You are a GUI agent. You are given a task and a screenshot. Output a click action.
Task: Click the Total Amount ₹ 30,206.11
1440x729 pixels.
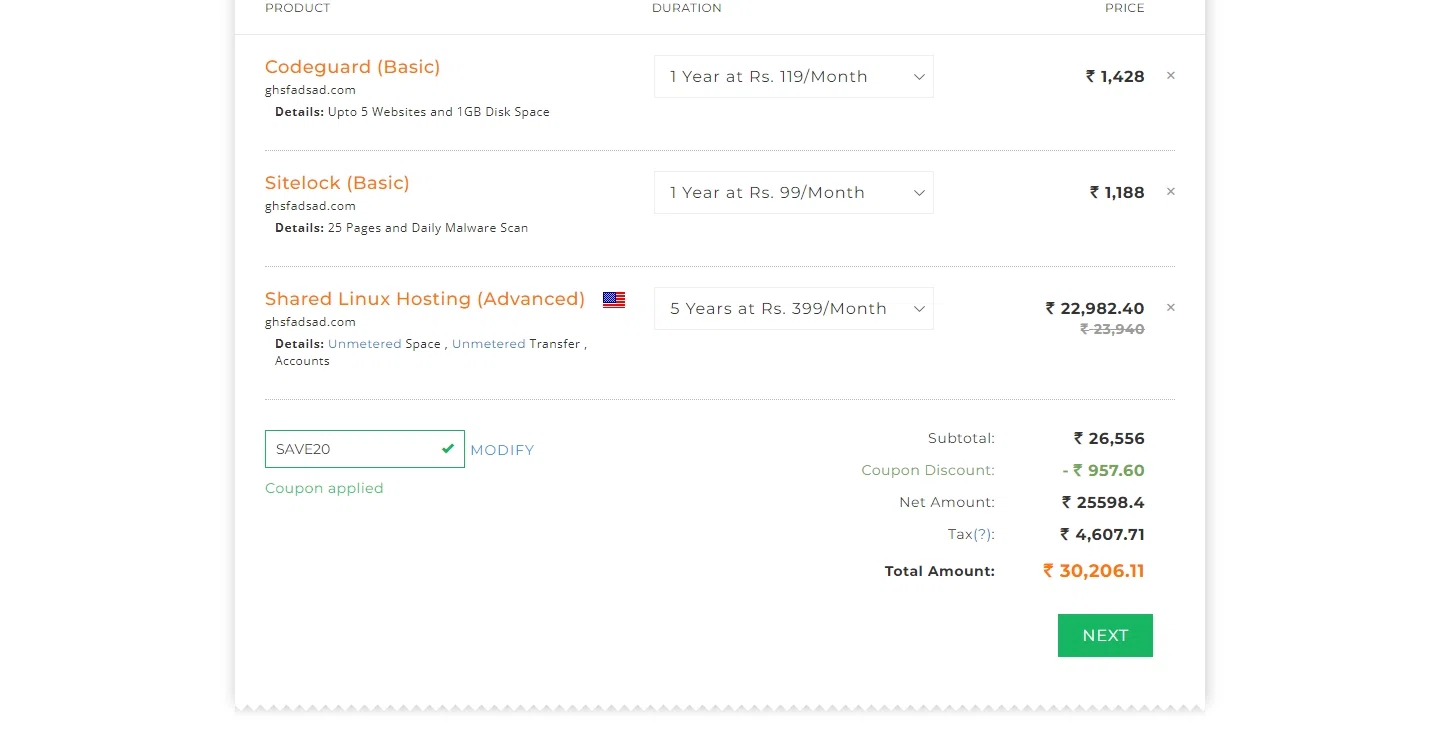(1093, 571)
